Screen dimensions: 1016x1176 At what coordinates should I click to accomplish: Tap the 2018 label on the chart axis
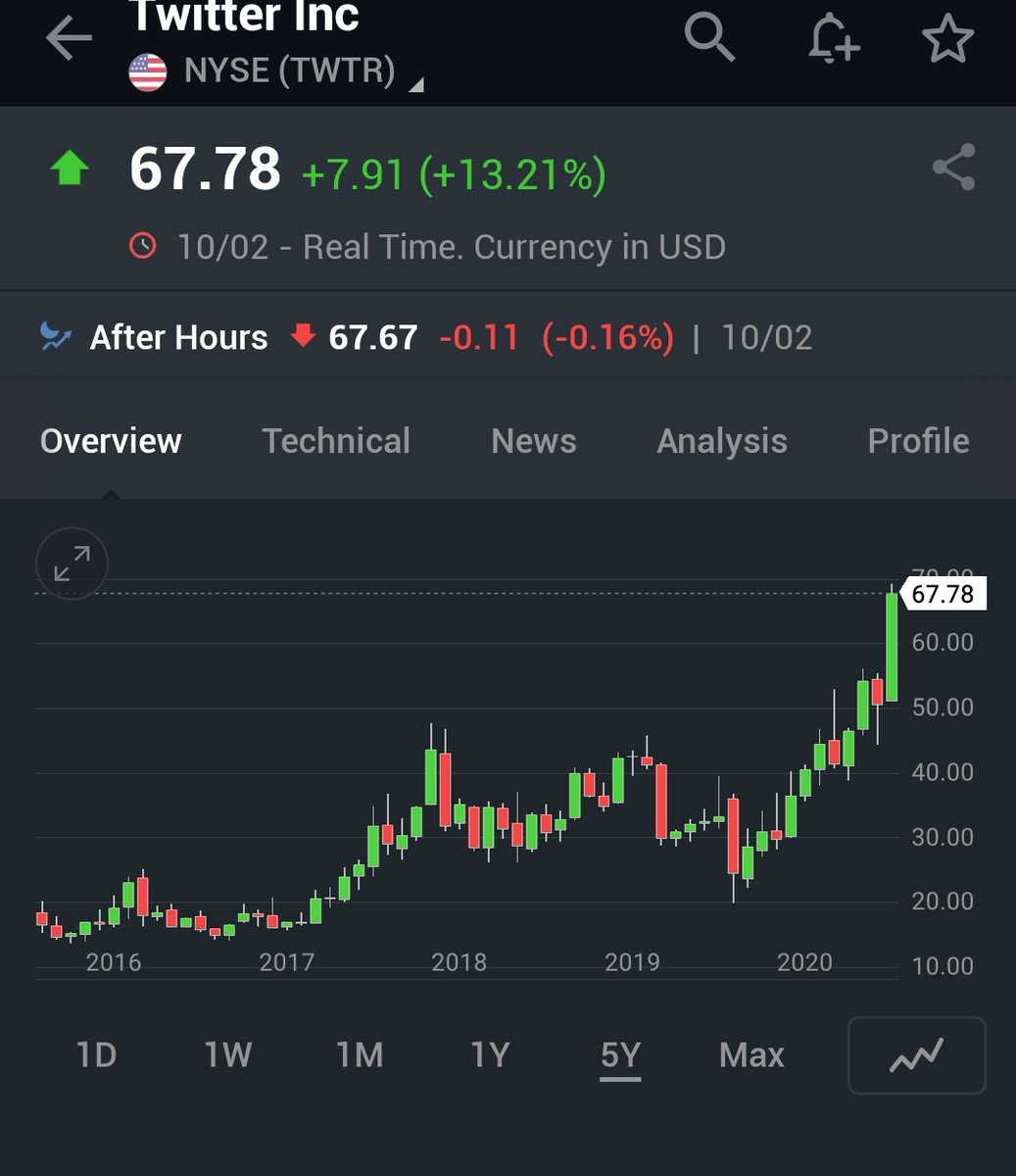[459, 962]
